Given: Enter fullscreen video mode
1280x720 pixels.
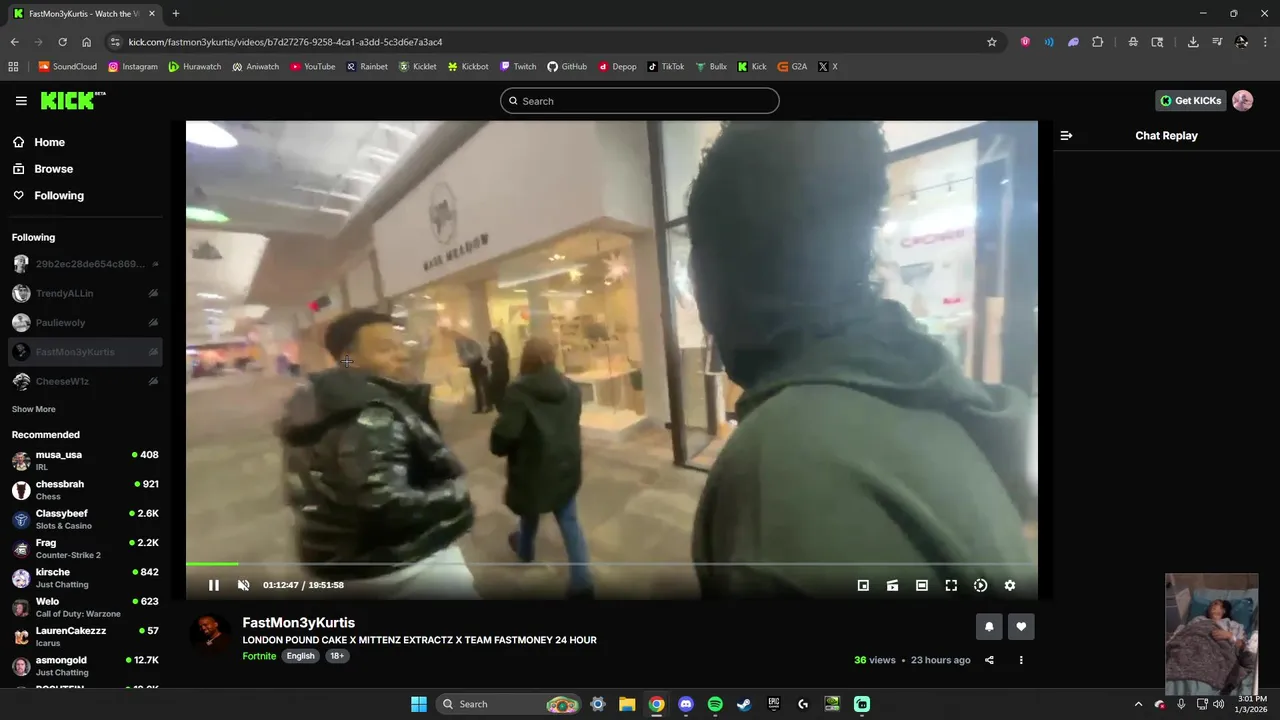Looking at the screenshot, I should 951,585.
